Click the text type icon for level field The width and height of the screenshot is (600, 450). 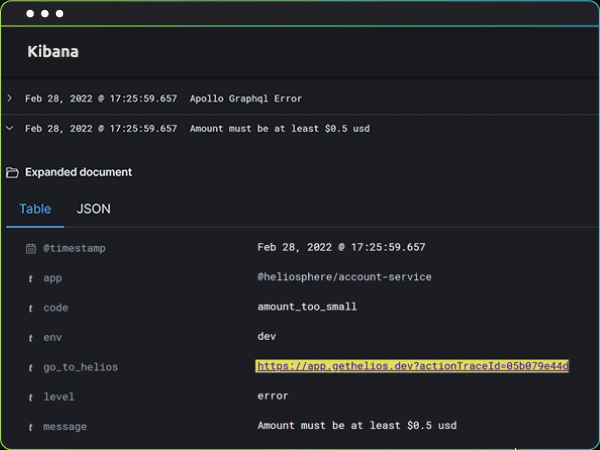pyautogui.click(x=31, y=397)
